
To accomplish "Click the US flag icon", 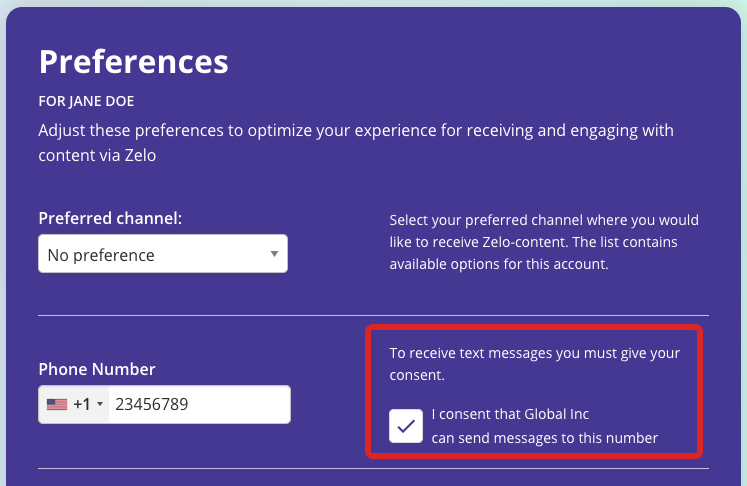I will [x=57, y=405].
